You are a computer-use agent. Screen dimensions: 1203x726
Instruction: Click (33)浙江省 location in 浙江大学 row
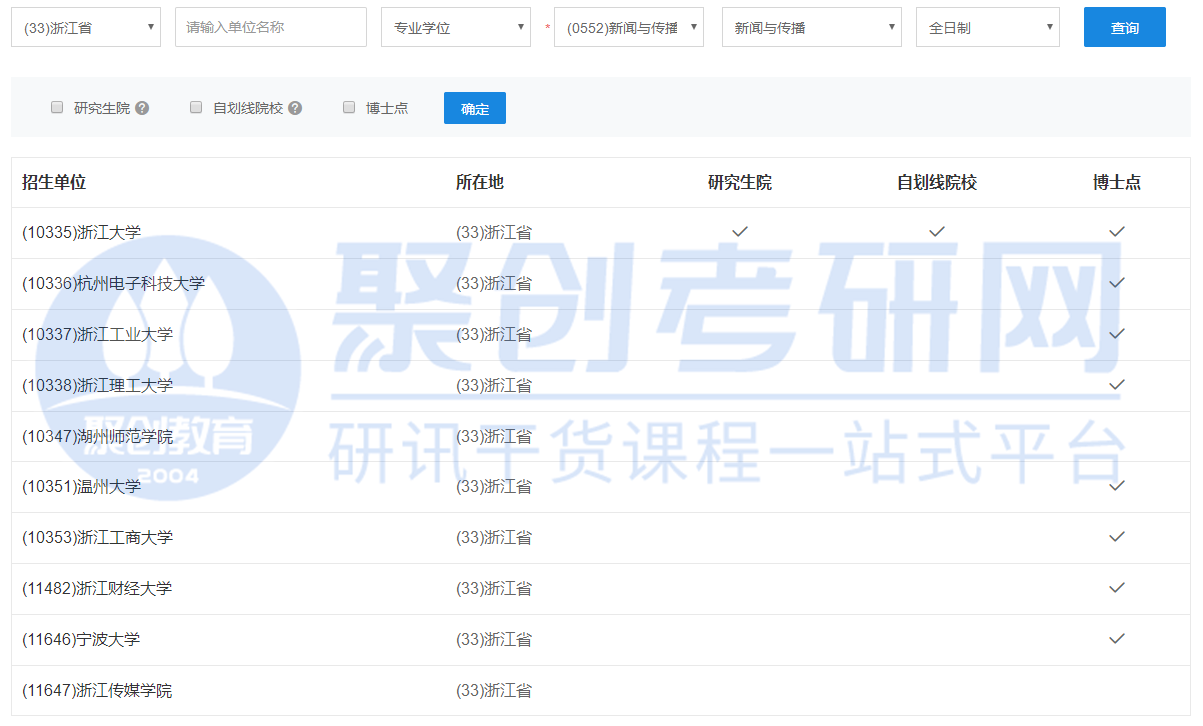pyautogui.click(x=494, y=232)
